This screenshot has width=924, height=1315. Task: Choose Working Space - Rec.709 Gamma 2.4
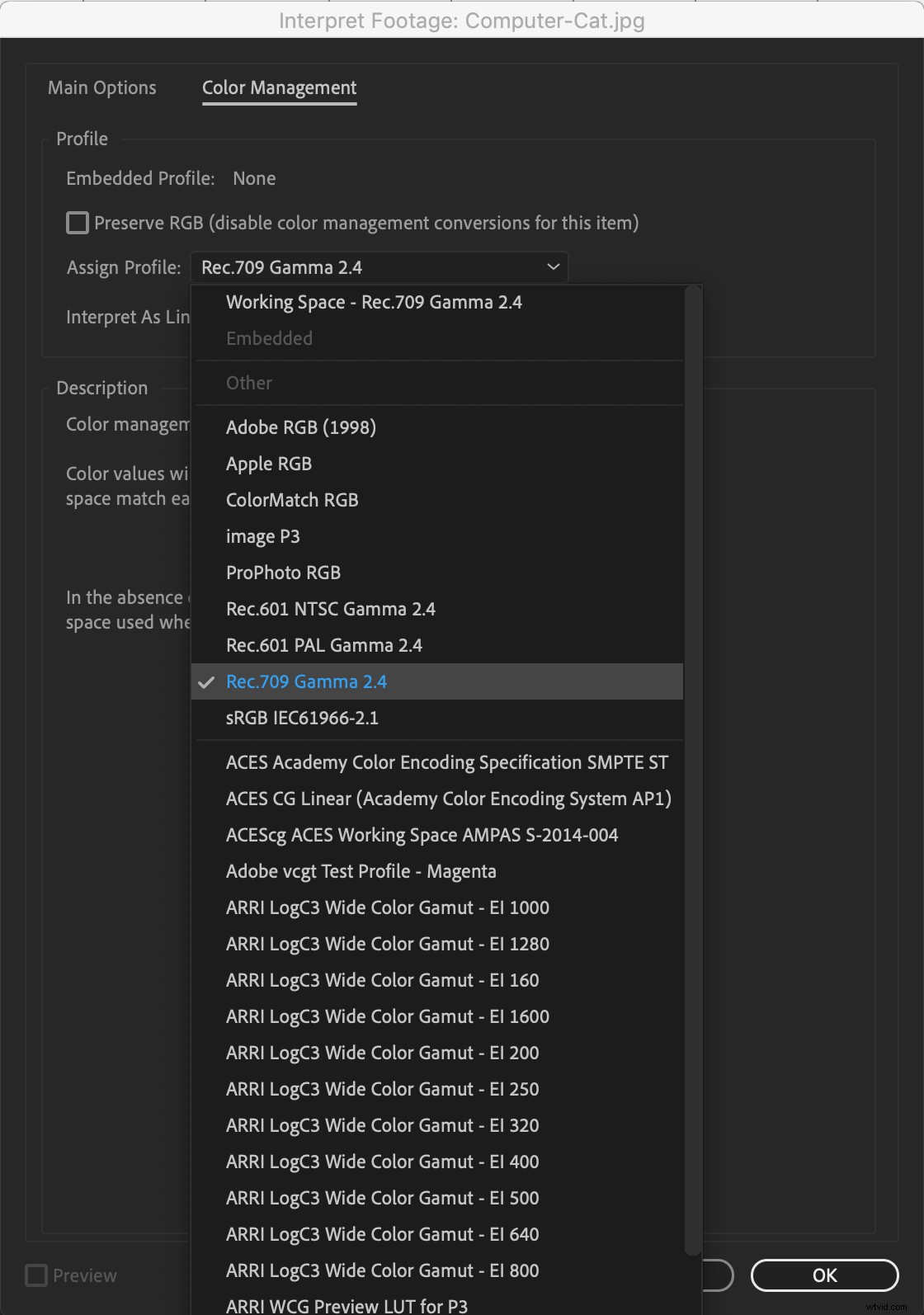click(x=437, y=302)
